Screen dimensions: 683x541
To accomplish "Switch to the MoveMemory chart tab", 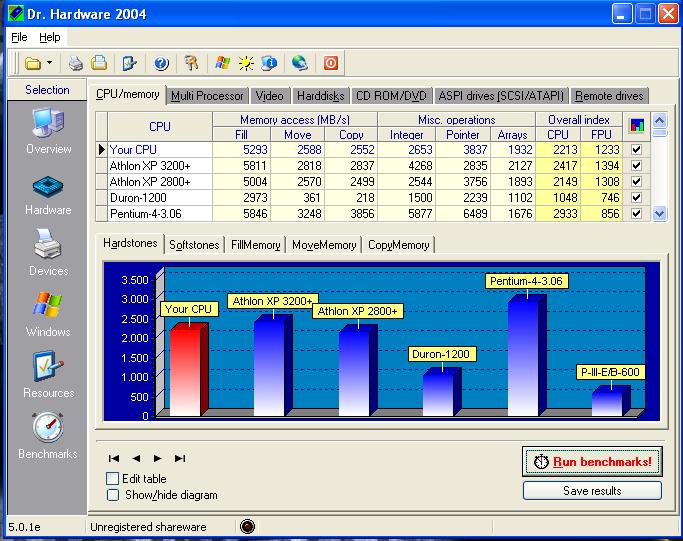I will 324,245.
